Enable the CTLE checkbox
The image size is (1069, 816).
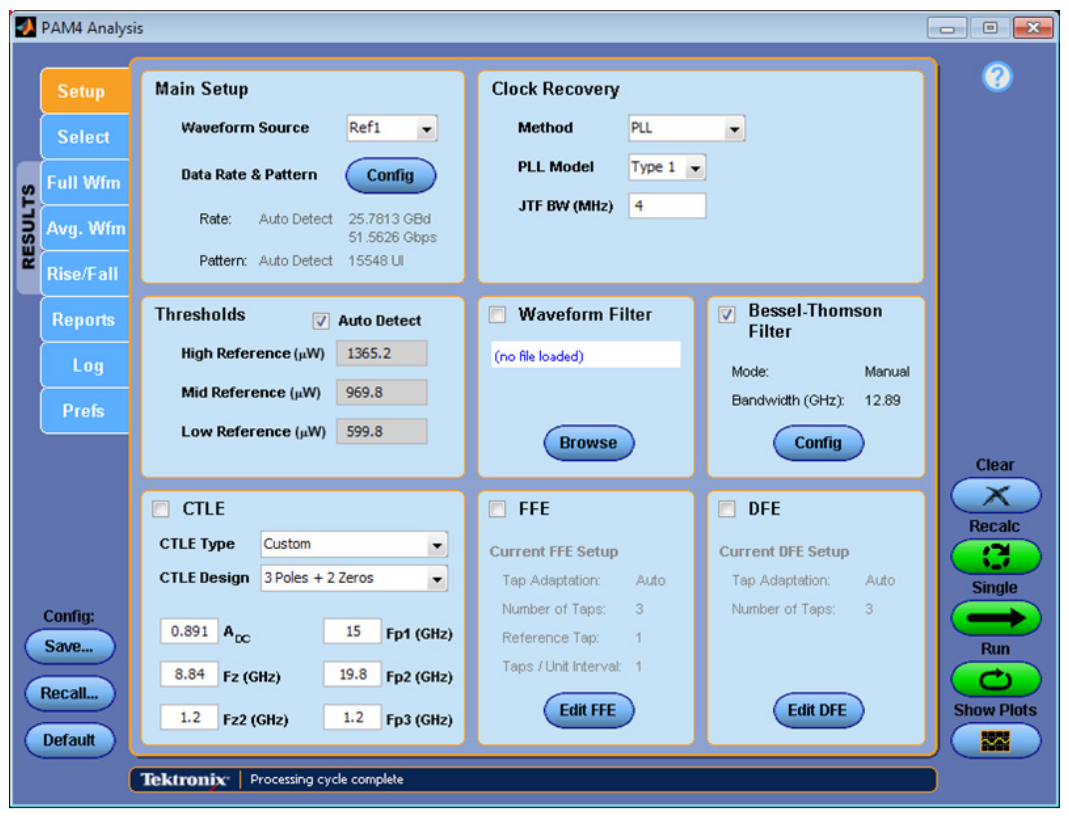(x=160, y=508)
